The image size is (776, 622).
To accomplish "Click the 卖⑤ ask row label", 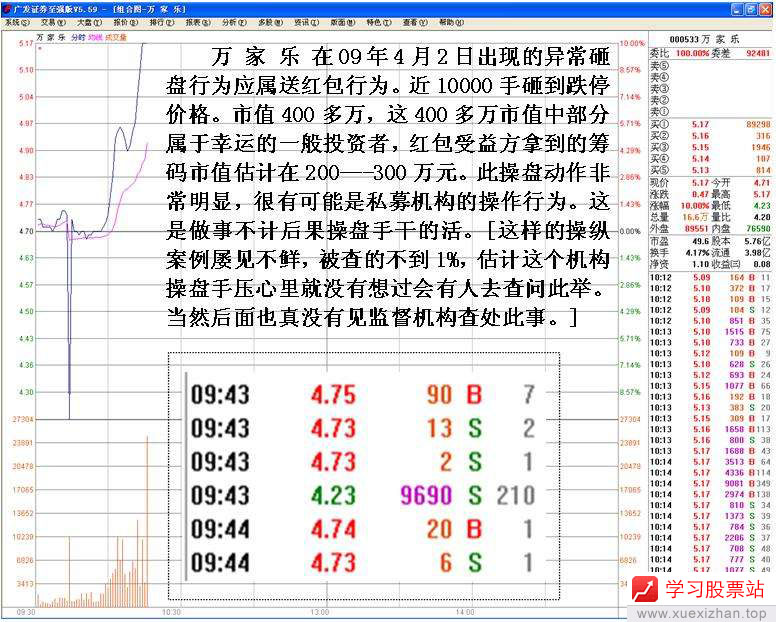I will (x=659, y=66).
